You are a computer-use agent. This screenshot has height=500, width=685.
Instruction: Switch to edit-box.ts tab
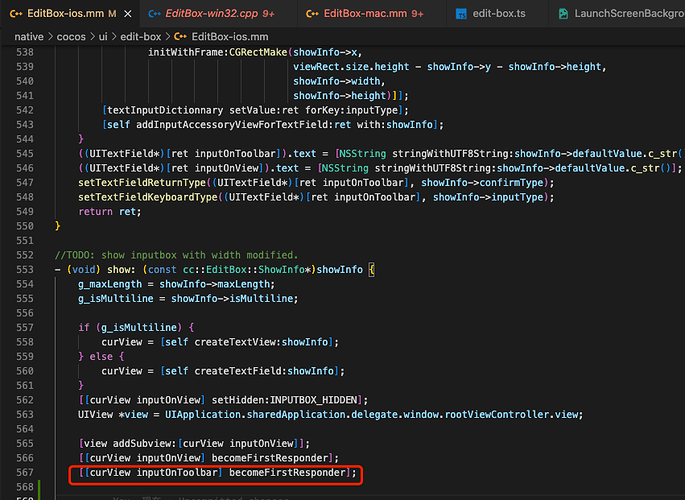click(x=499, y=14)
